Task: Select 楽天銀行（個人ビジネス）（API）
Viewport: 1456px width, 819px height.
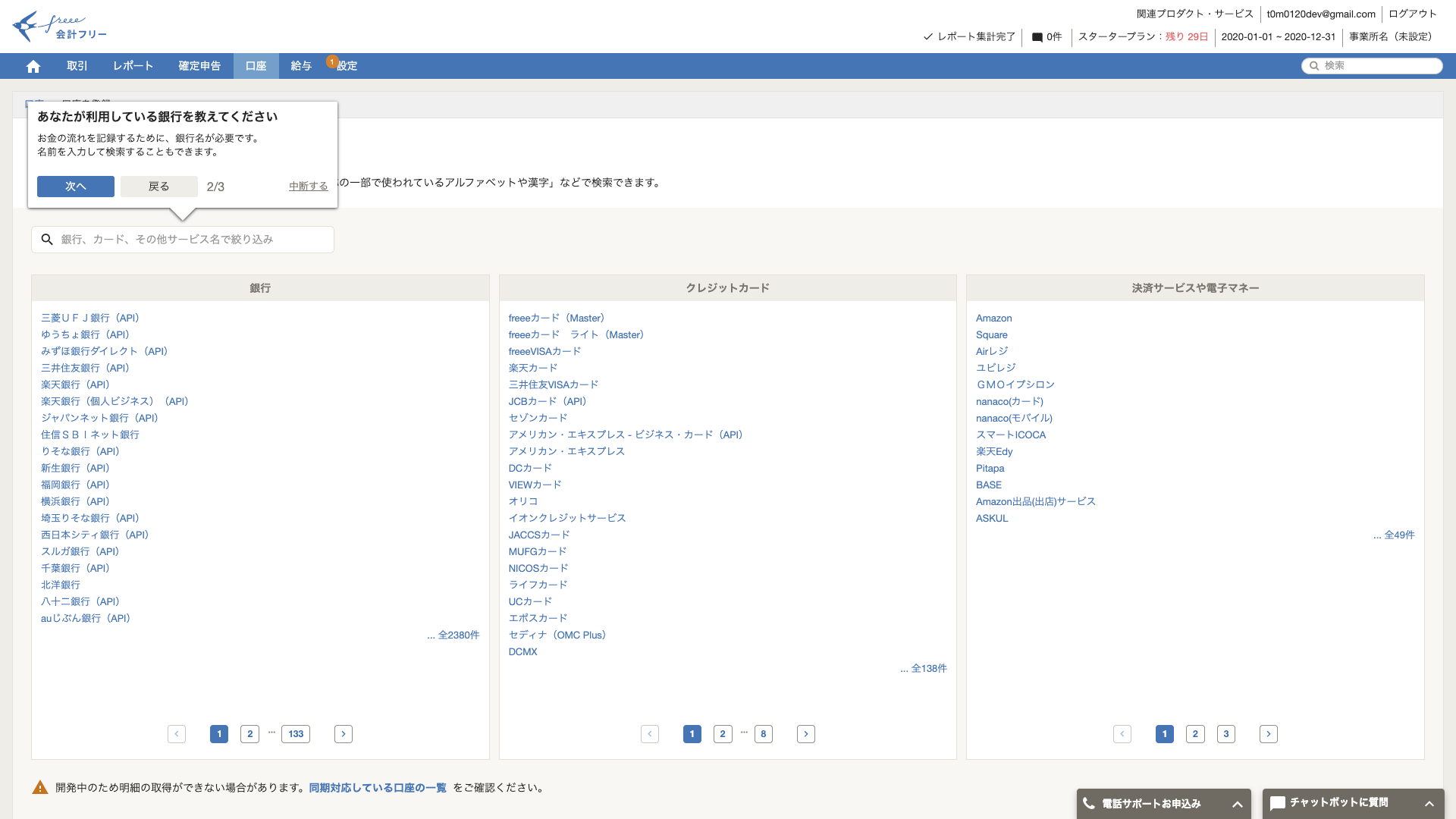Action: tap(115, 402)
